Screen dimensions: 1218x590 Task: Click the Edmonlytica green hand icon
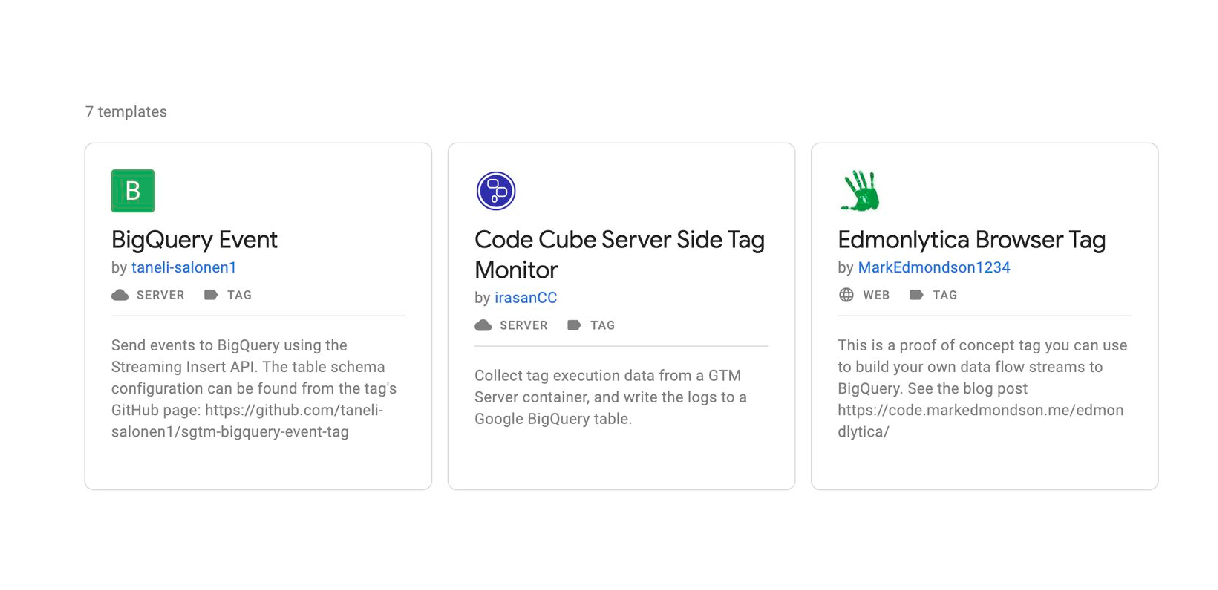click(x=861, y=190)
